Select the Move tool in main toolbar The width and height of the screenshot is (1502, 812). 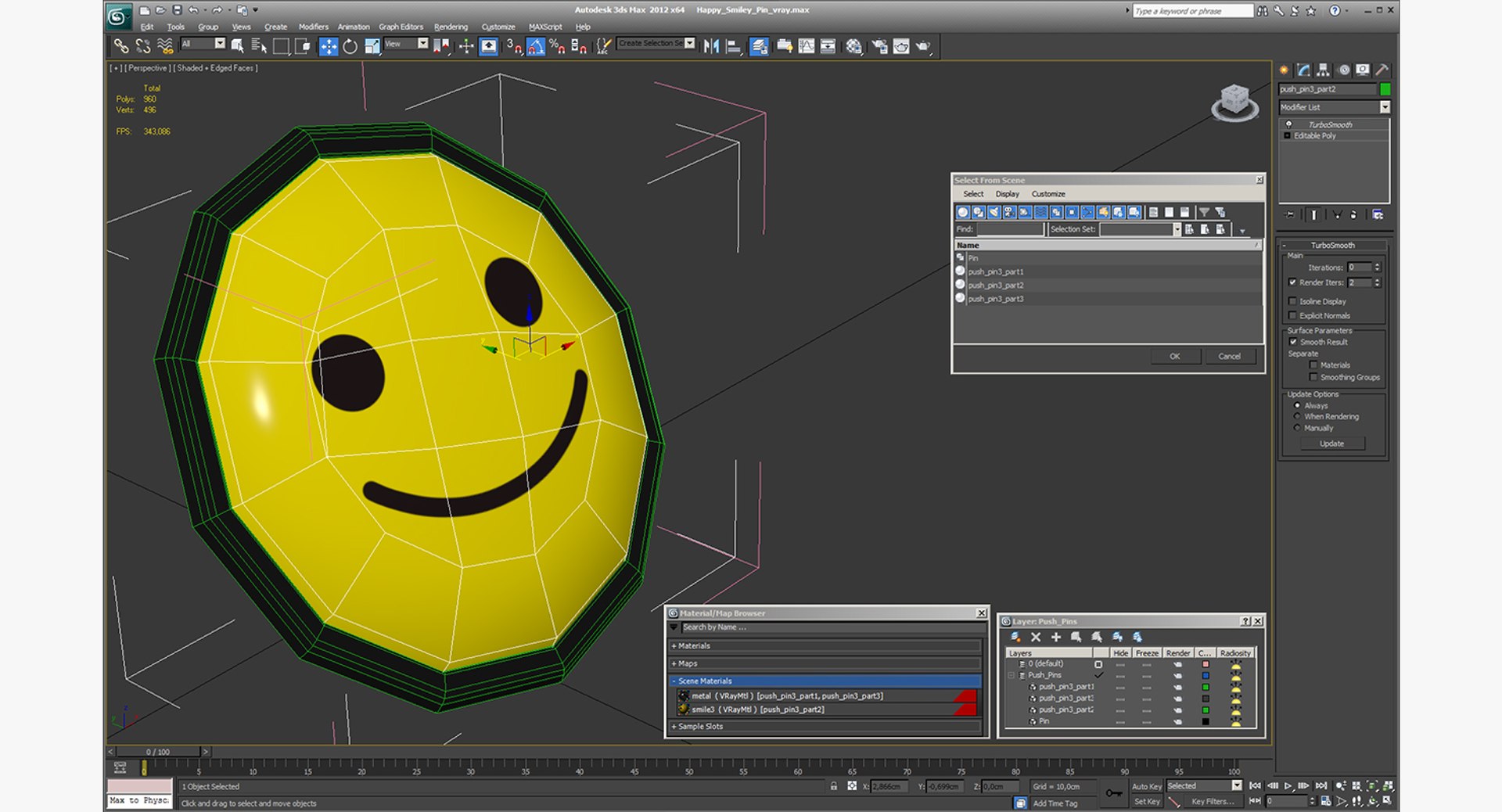(329, 47)
